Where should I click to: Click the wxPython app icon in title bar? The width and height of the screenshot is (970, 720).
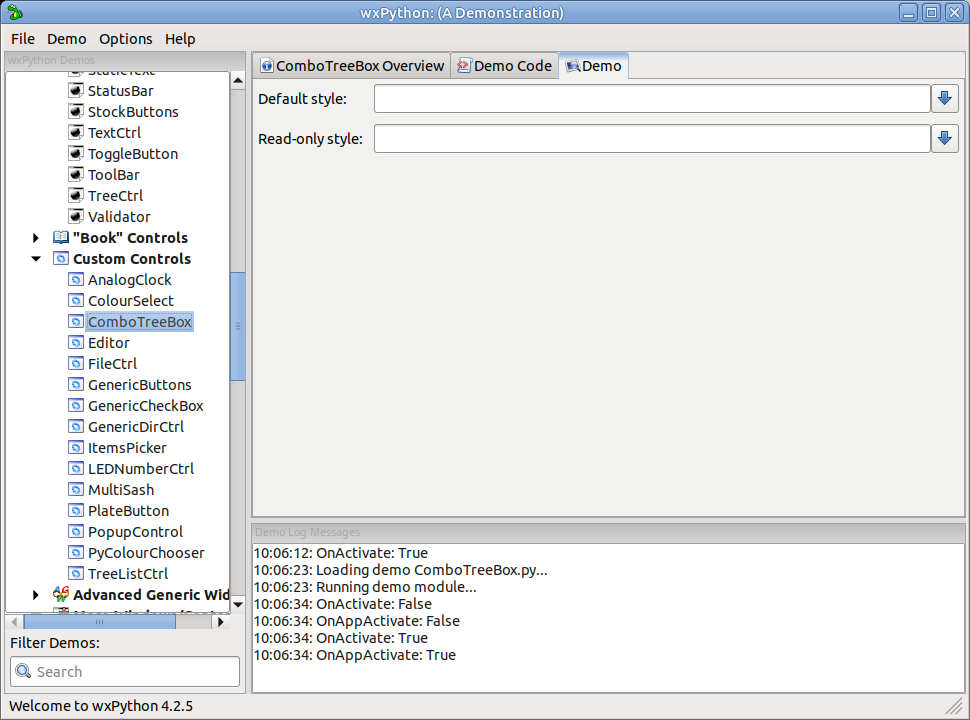[x=15, y=12]
